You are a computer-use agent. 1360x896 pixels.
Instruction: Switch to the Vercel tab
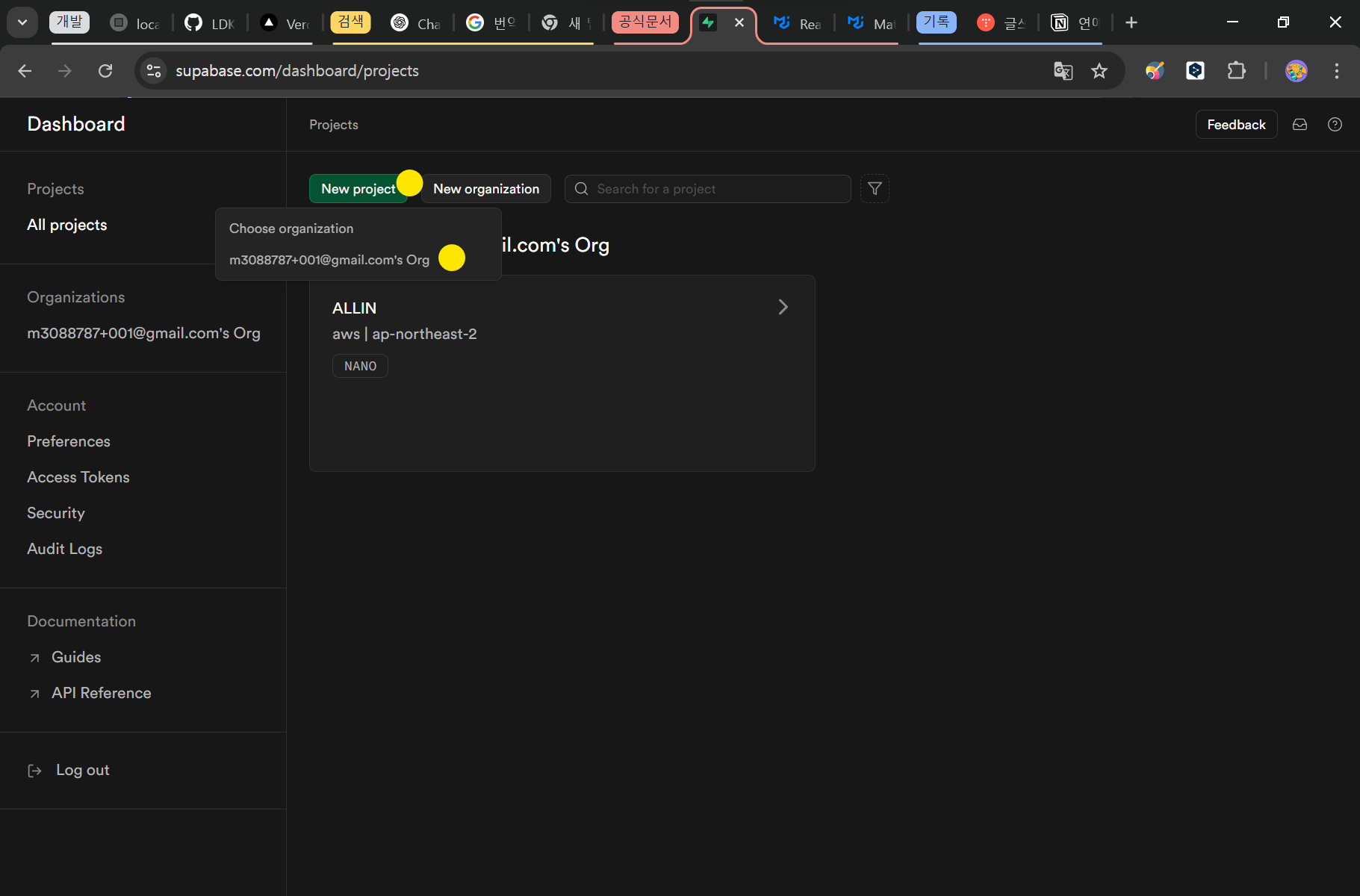pos(285,23)
